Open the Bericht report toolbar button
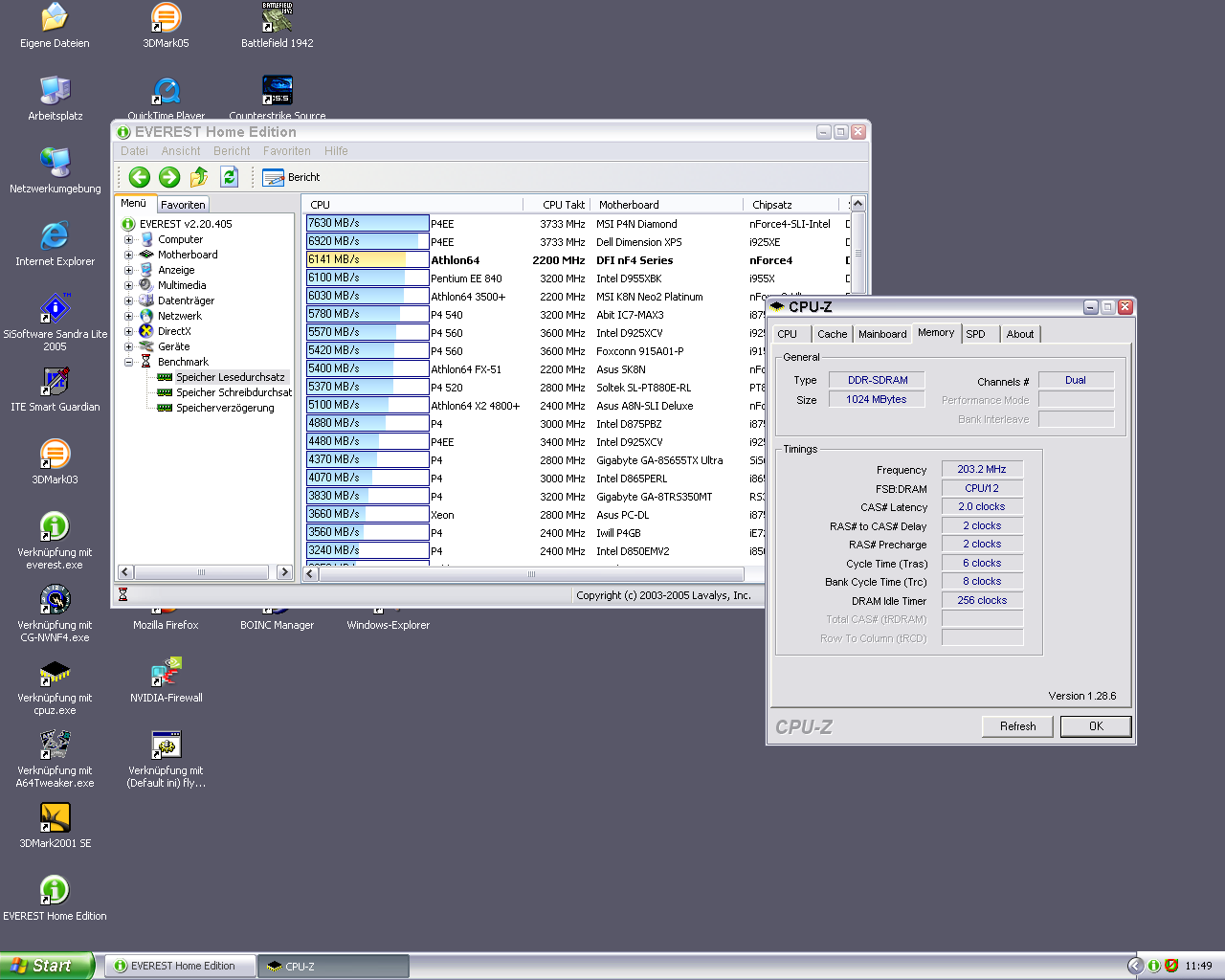Image resolution: width=1225 pixels, height=980 pixels. click(291, 177)
